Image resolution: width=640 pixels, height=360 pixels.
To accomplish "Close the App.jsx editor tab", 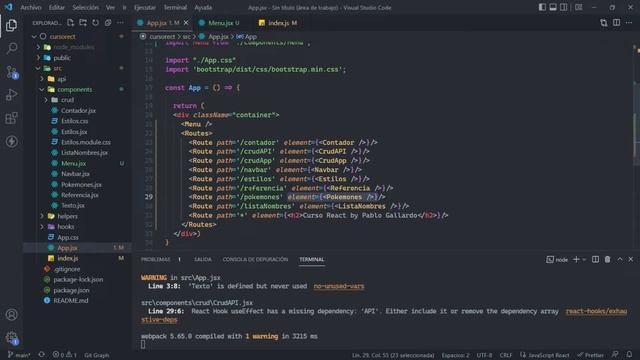I will 186,23.
